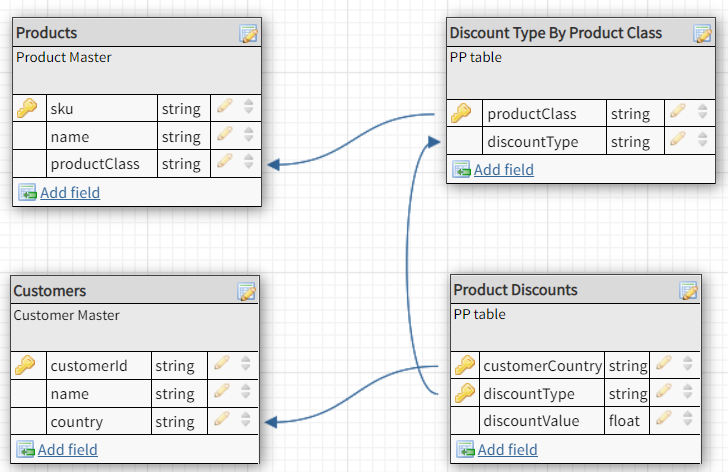Edit the Discount Type By Product Class table
The width and height of the screenshot is (728, 472).
click(x=703, y=34)
